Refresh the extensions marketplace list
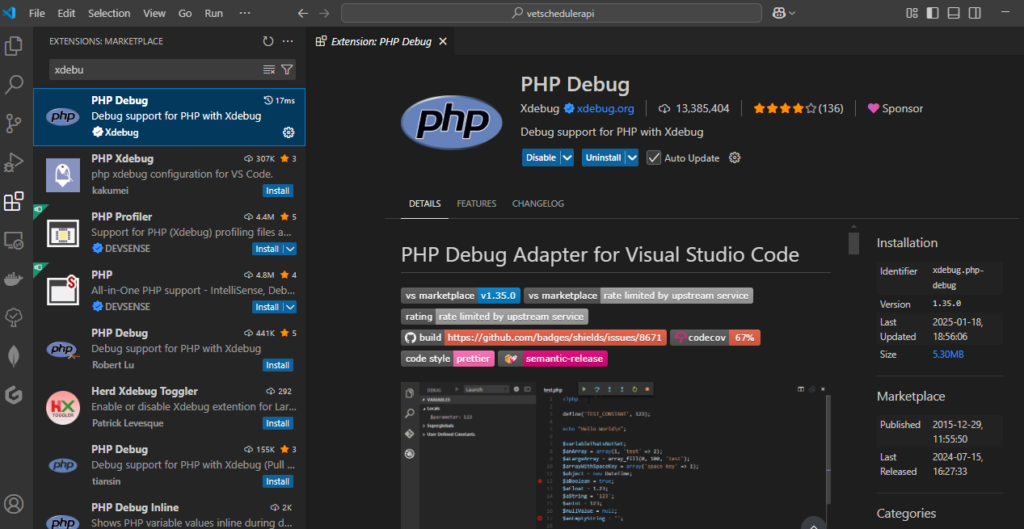The height and width of the screenshot is (529, 1024). [x=268, y=41]
